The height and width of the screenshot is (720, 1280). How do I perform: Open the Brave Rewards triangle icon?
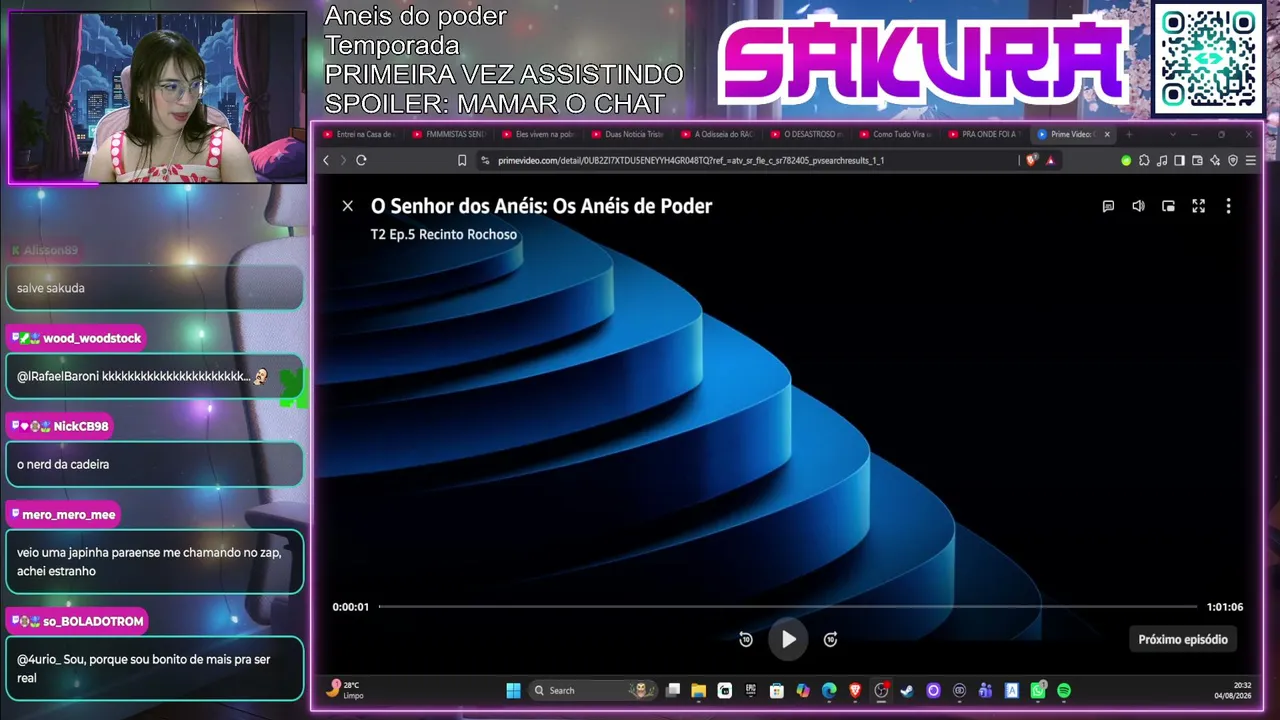point(1050,160)
